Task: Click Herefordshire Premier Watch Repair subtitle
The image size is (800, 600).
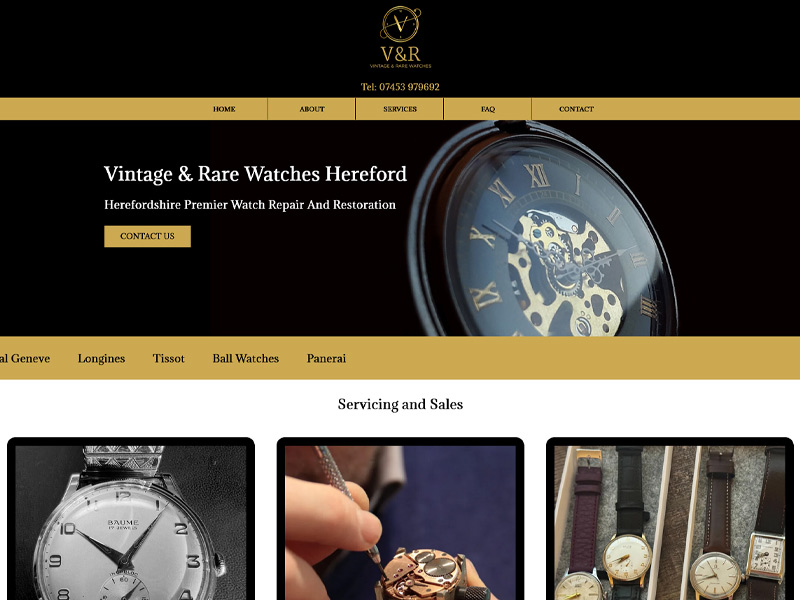Action: click(250, 205)
